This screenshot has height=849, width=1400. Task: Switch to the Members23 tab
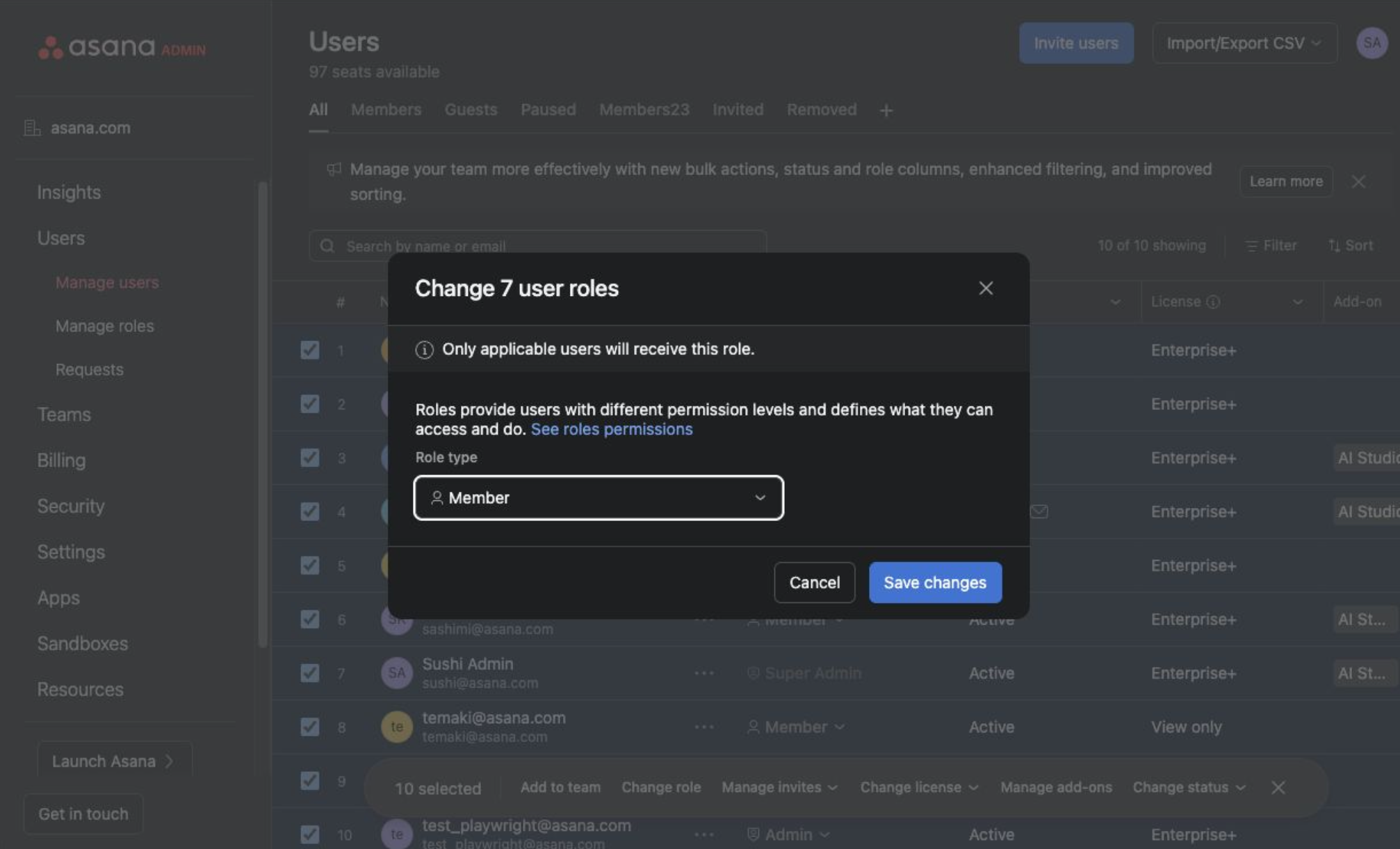point(644,110)
